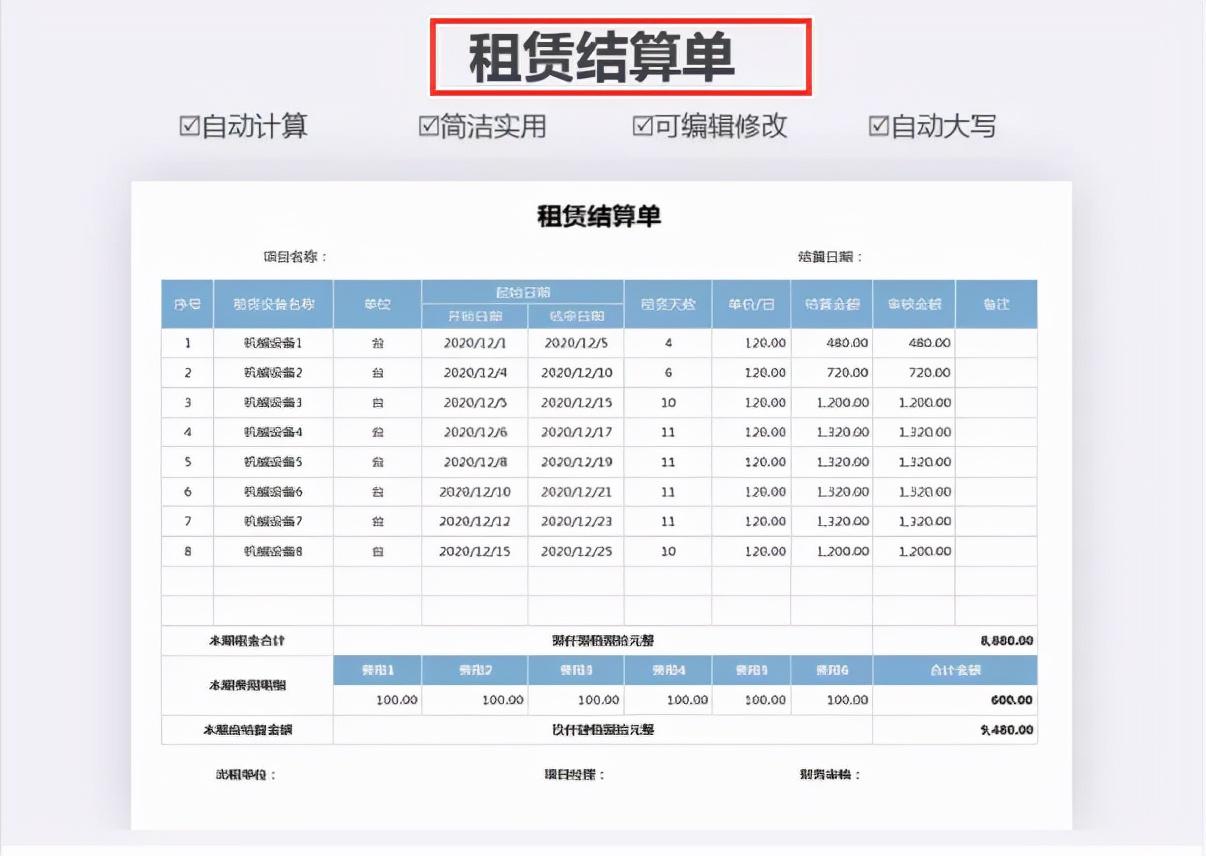The image size is (1206, 856).
Task: Toggle the 自动大写 checkbox
Action: click(x=879, y=126)
